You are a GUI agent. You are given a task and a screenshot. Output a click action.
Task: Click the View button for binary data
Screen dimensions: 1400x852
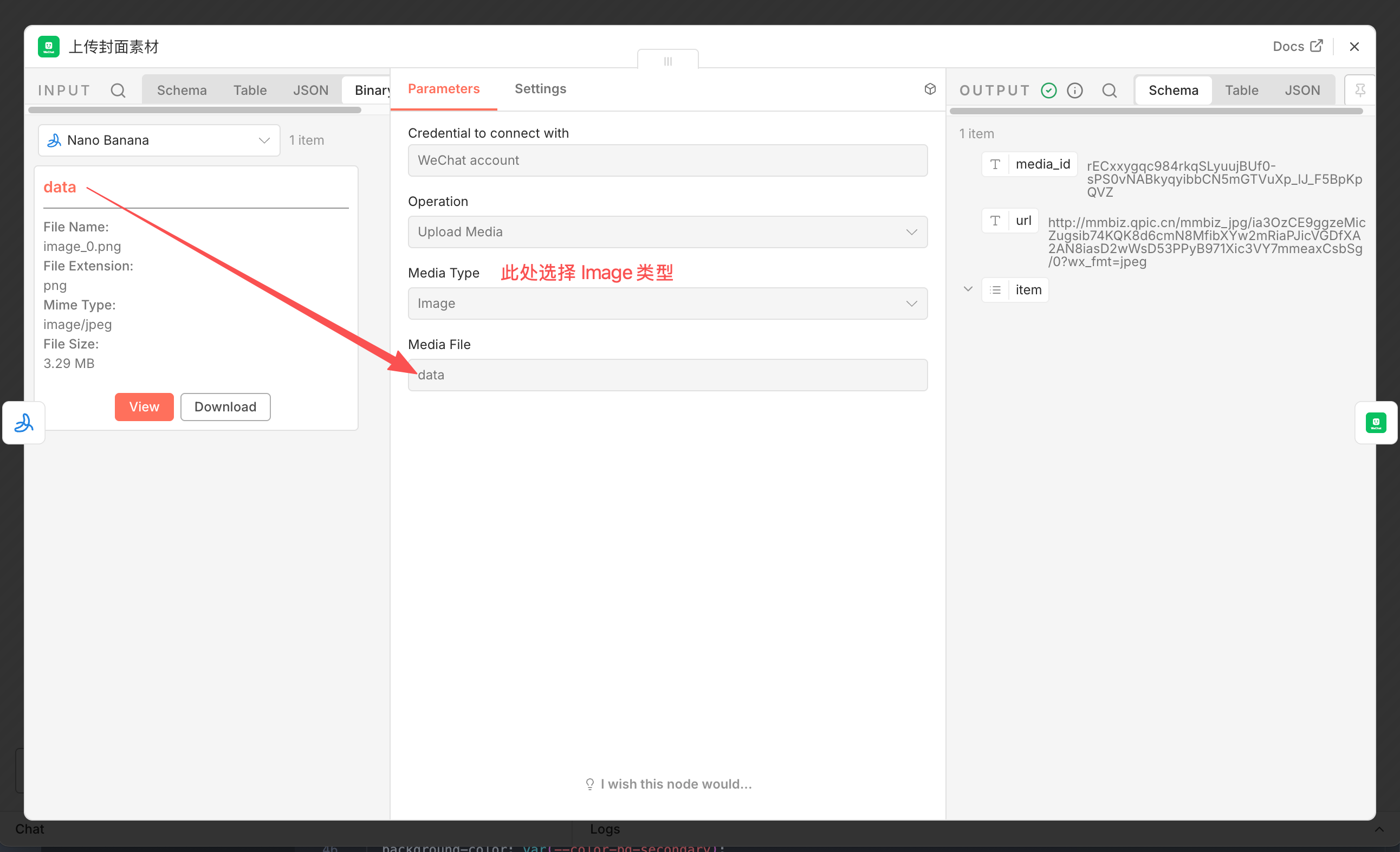(x=144, y=407)
